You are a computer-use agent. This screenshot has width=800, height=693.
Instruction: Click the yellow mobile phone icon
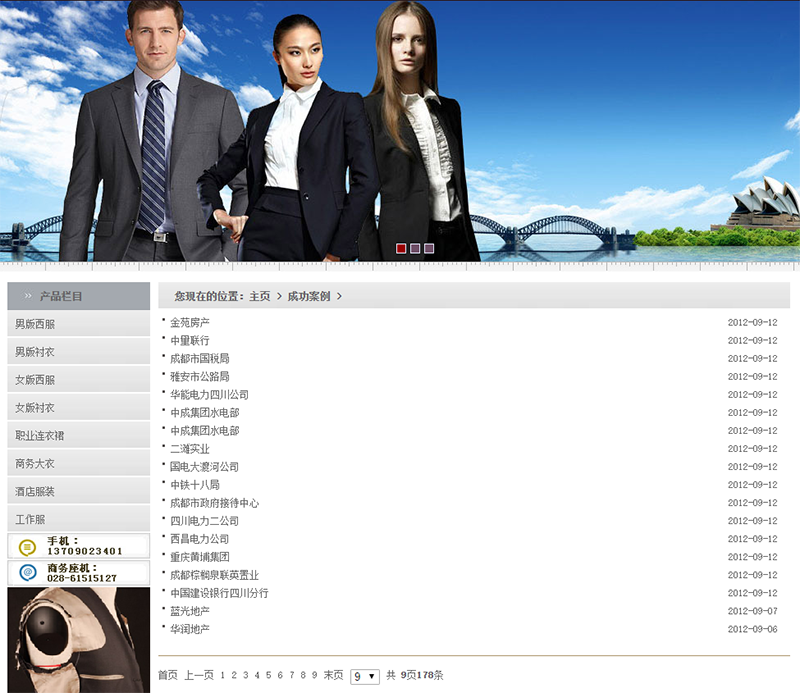27,546
